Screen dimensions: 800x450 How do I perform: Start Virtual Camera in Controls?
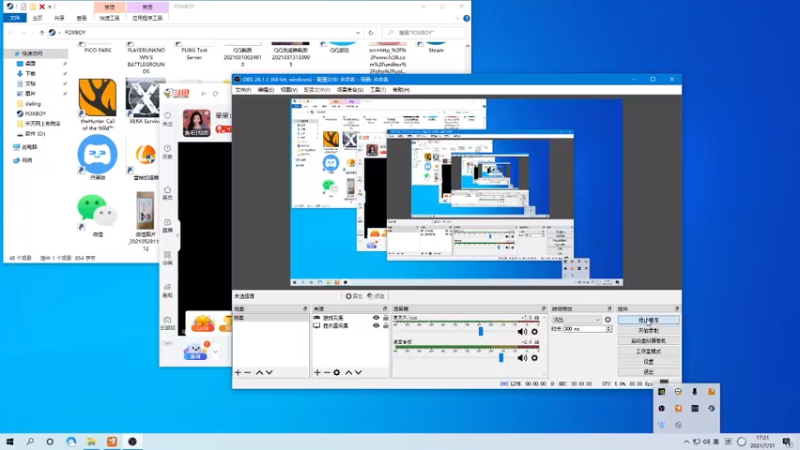(x=648, y=341)
